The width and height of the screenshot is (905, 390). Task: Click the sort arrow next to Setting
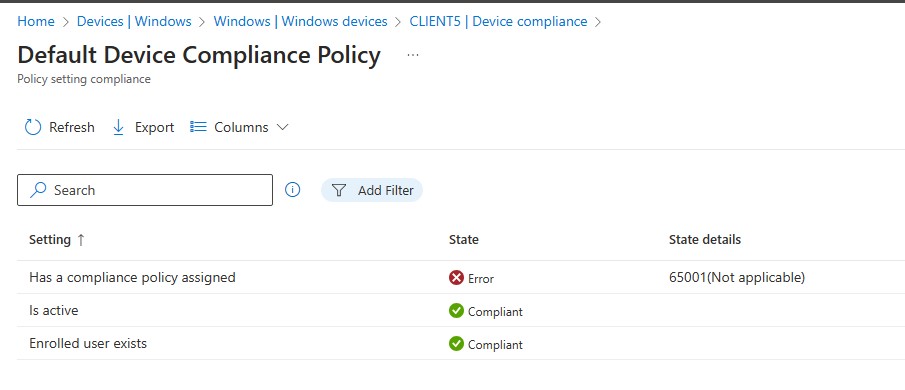(81, 240)
